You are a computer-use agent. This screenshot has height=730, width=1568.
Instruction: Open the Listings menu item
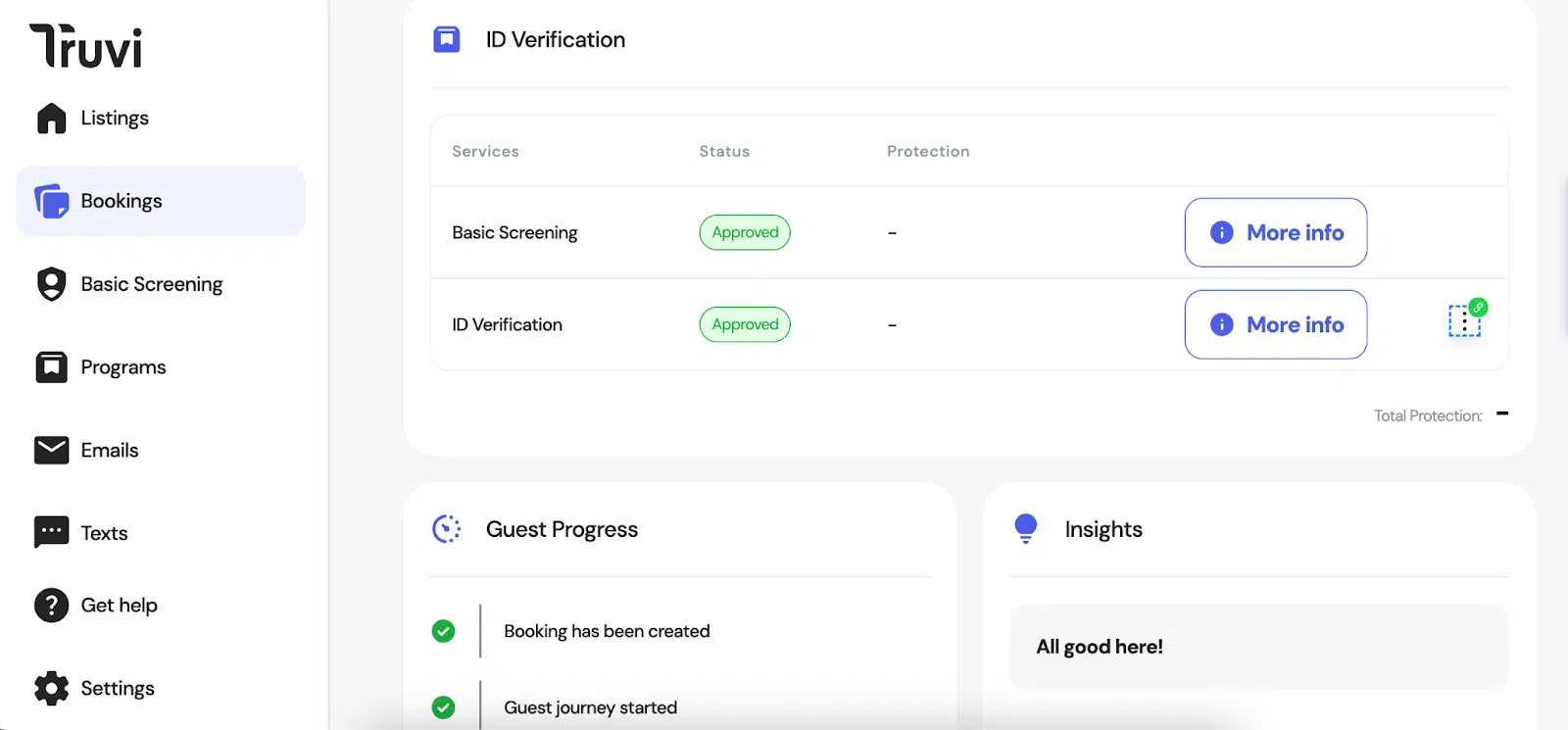(161, 118)
